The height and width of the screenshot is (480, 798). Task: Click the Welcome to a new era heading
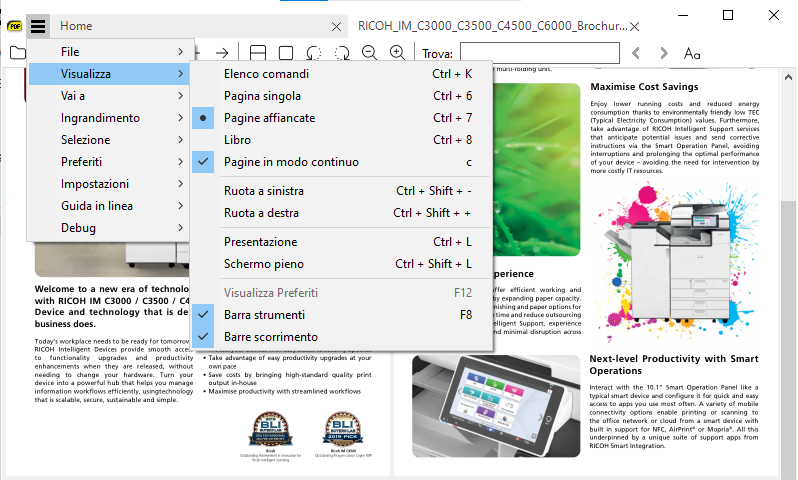coord(112,306)
